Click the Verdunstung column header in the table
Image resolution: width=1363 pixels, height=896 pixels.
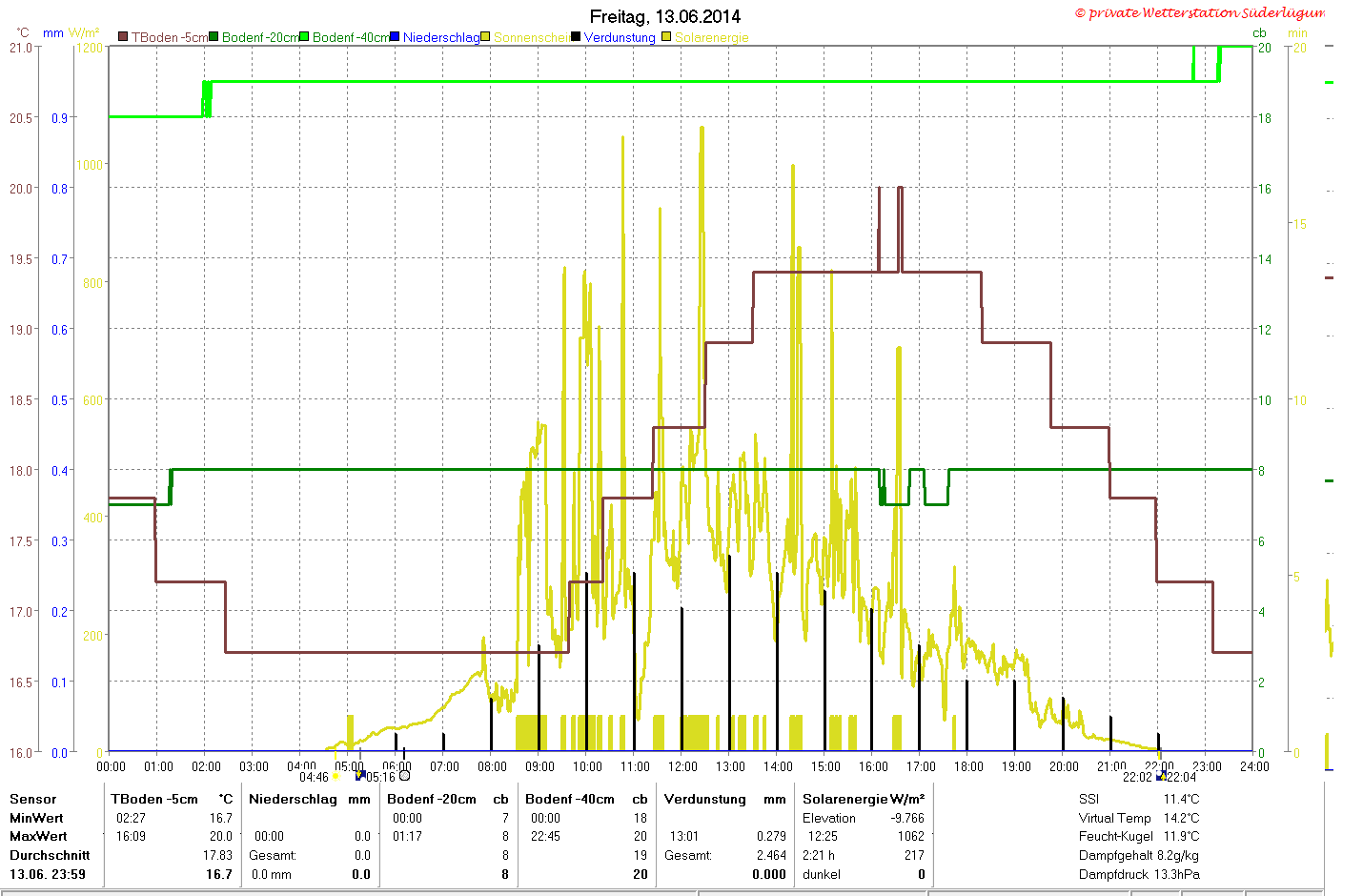705,799
